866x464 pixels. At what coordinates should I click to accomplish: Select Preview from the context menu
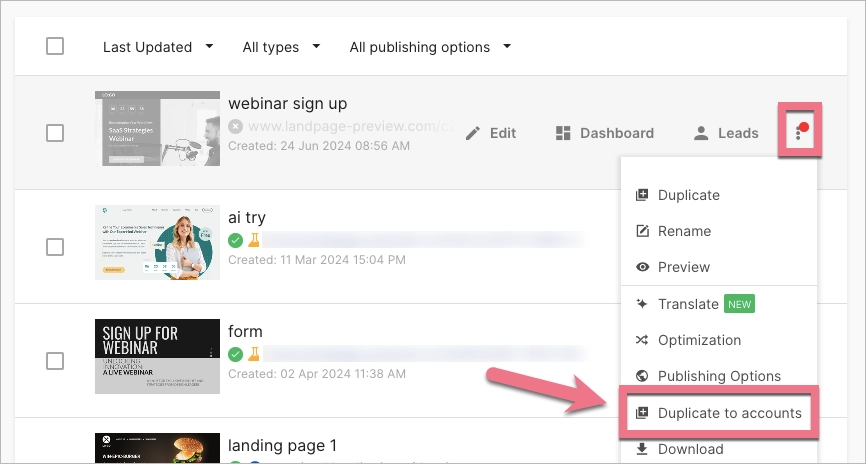684,267
